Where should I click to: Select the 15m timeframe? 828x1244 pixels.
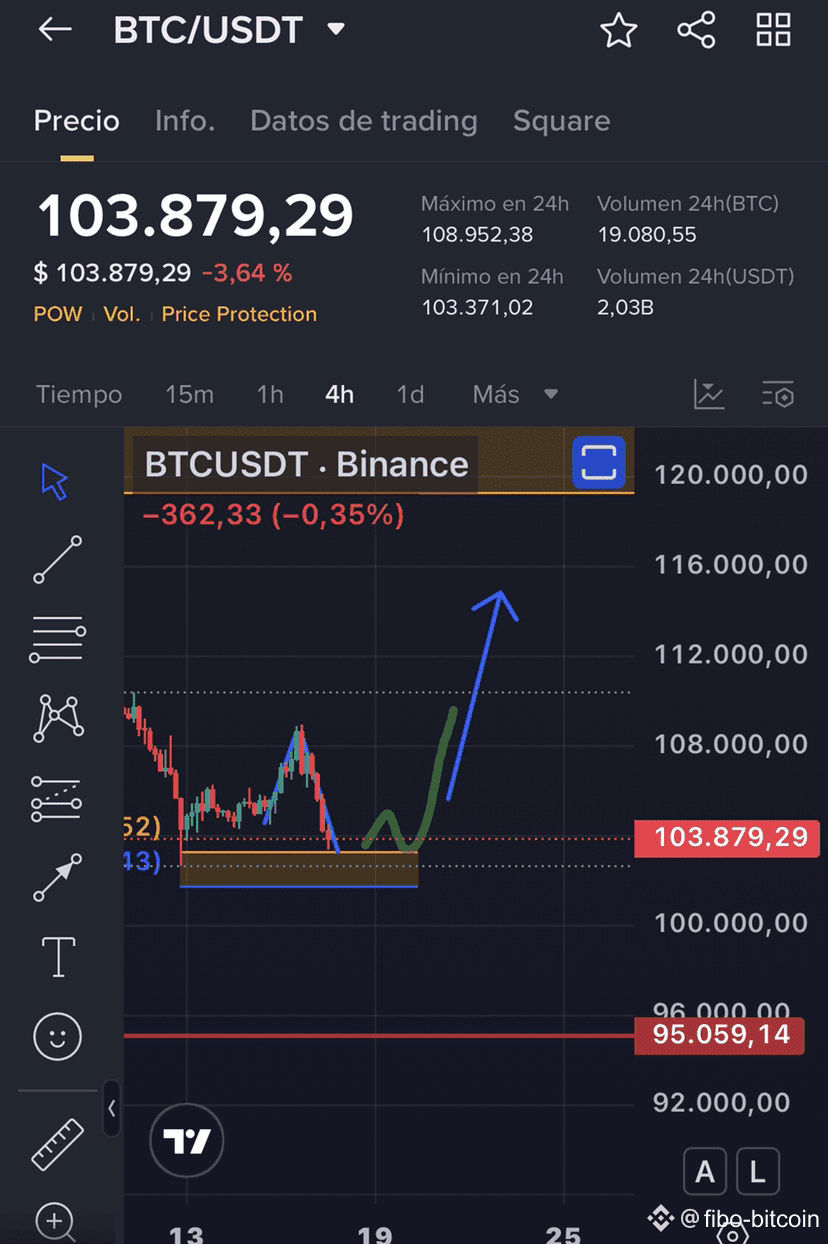(x=189, y=394)
